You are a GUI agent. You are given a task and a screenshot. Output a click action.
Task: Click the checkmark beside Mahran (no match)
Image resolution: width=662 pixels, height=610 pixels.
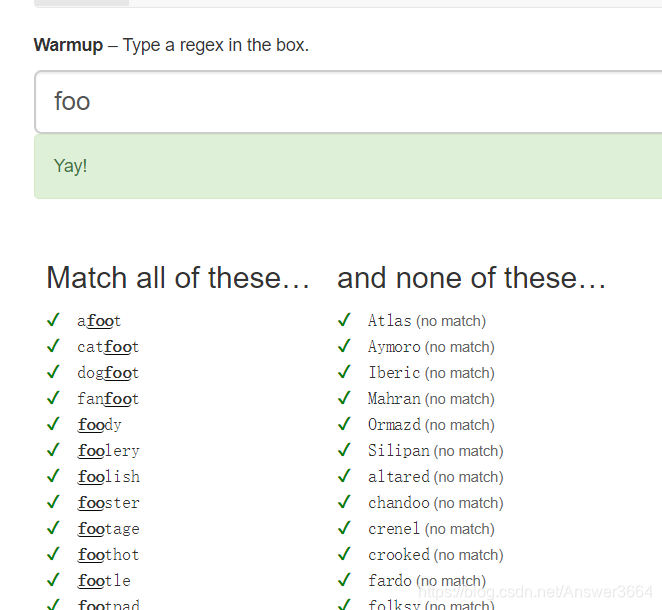[345, 398]
